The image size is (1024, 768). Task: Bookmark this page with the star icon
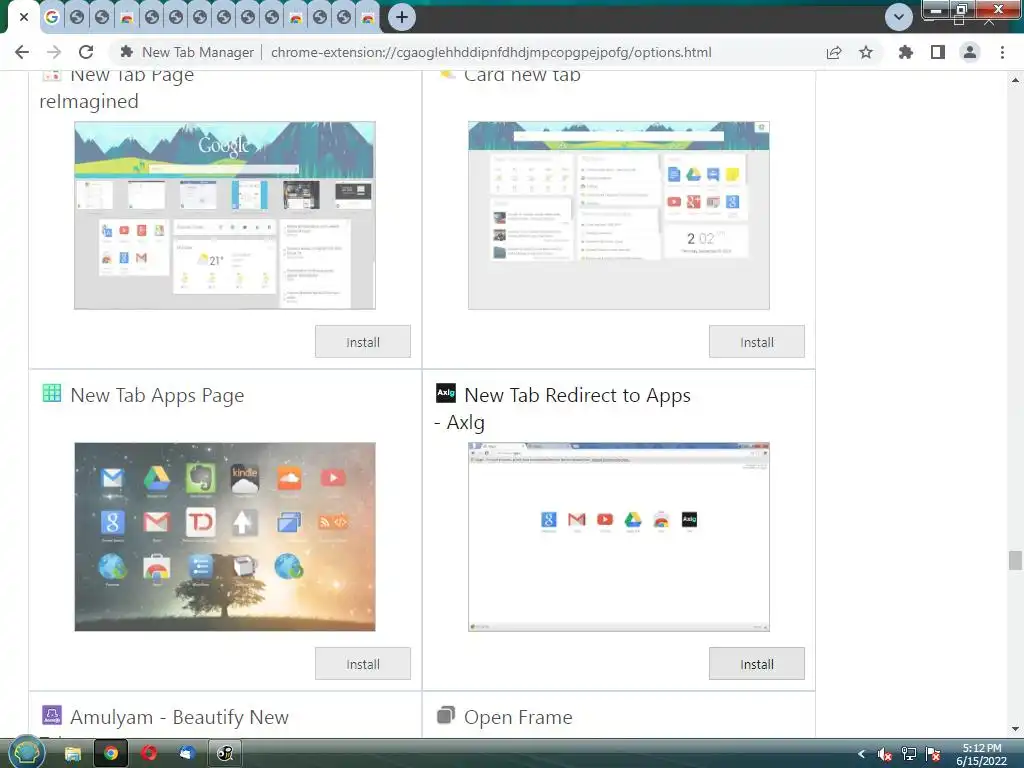[x=866, y=52]
